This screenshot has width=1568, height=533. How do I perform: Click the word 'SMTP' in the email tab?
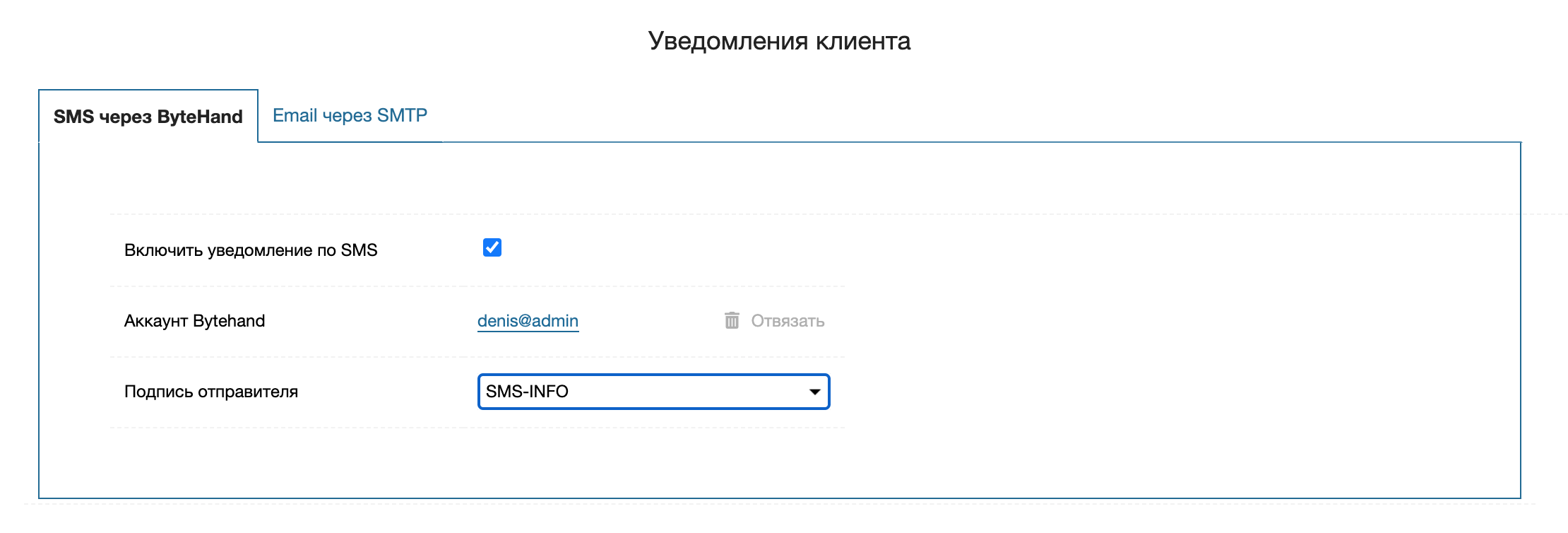[402, 115]
